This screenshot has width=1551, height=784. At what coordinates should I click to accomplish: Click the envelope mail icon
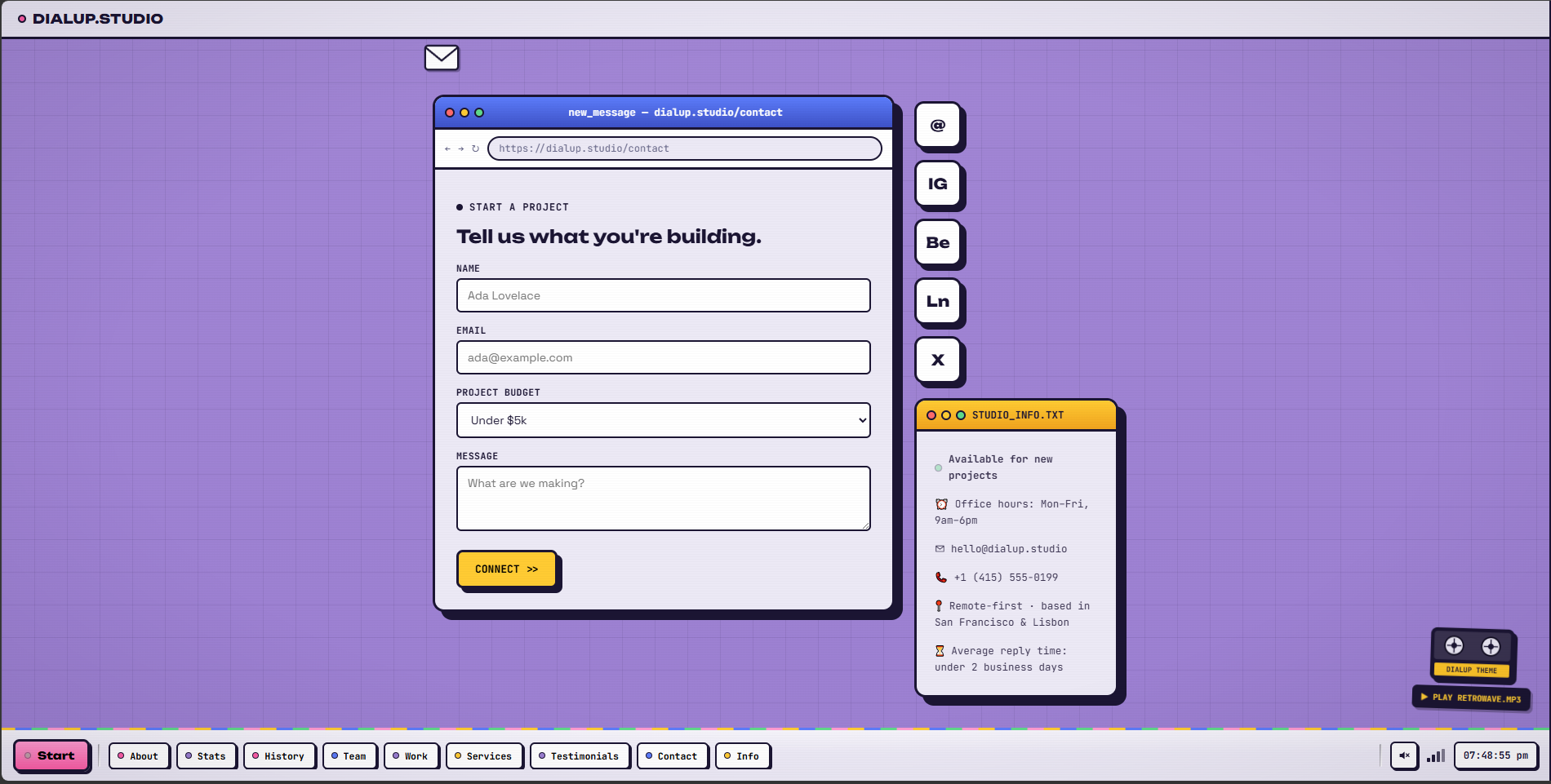[x=442, y=57]
